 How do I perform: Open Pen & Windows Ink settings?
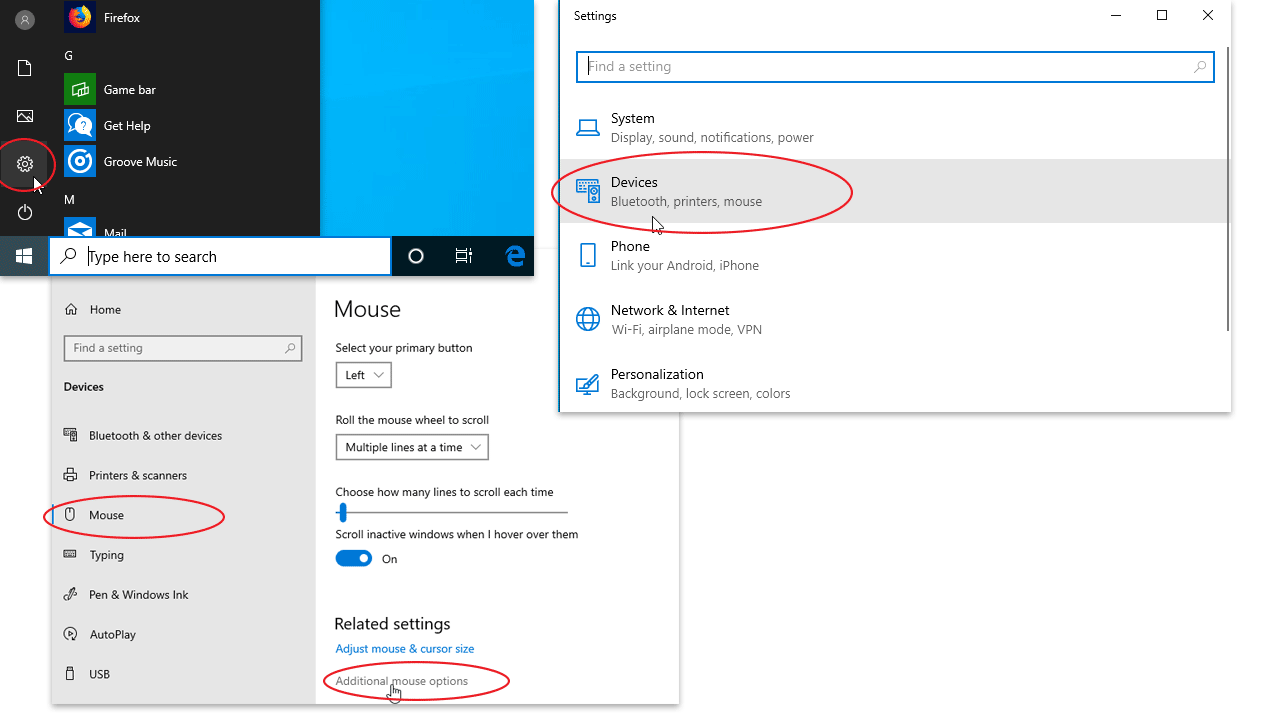(x=138, y=594)
